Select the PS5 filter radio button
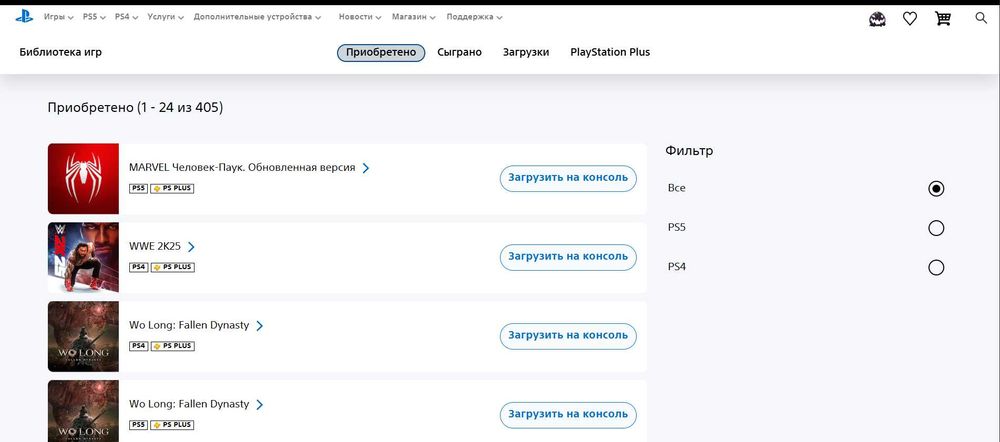This screenshot has width=1000, height=442. tap(936, 228)
